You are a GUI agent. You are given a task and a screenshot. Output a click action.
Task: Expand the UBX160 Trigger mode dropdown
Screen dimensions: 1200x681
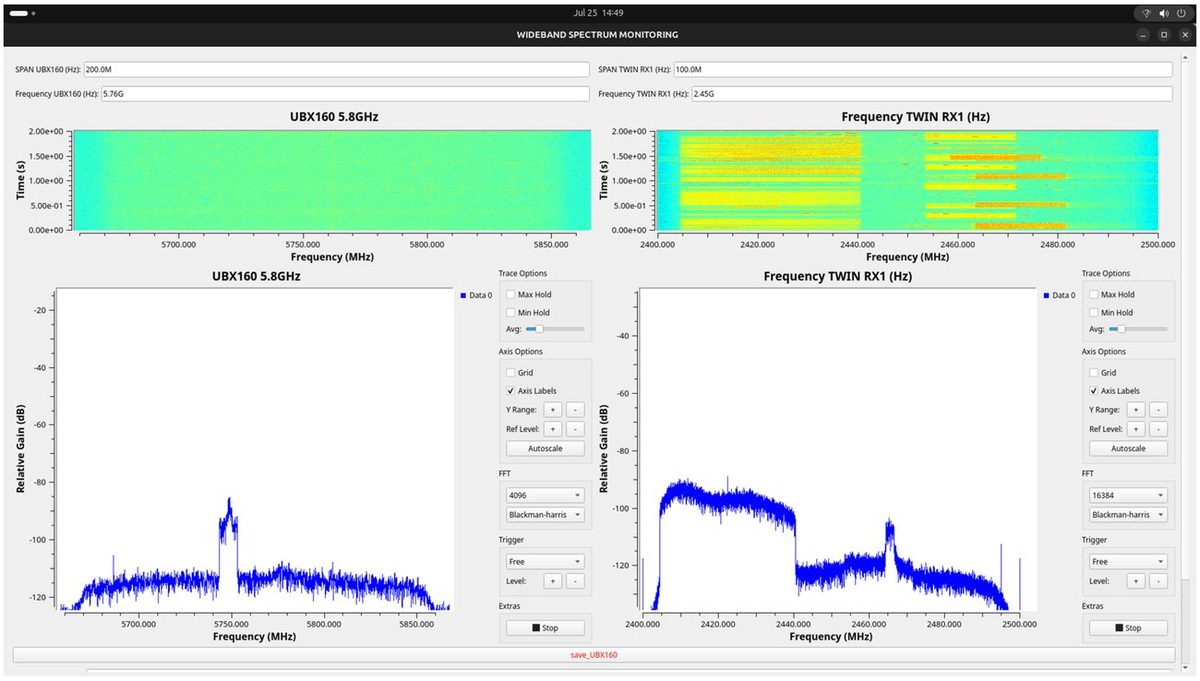[x=545, y=562]
